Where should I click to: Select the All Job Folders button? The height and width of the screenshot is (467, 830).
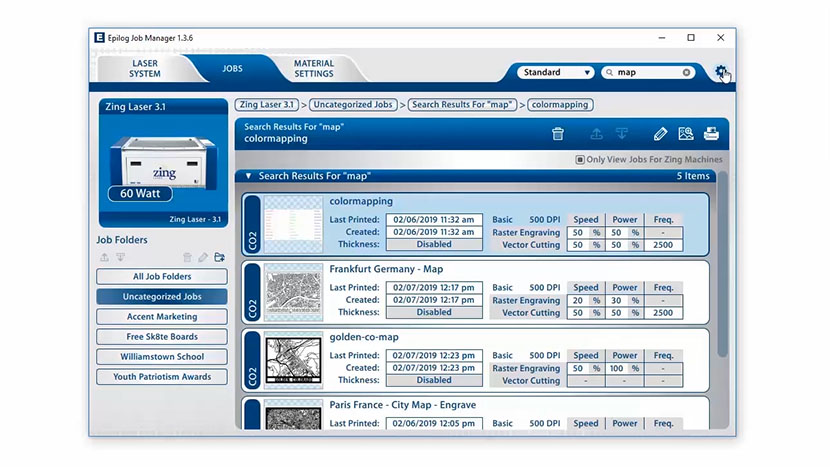coord(162,277)
